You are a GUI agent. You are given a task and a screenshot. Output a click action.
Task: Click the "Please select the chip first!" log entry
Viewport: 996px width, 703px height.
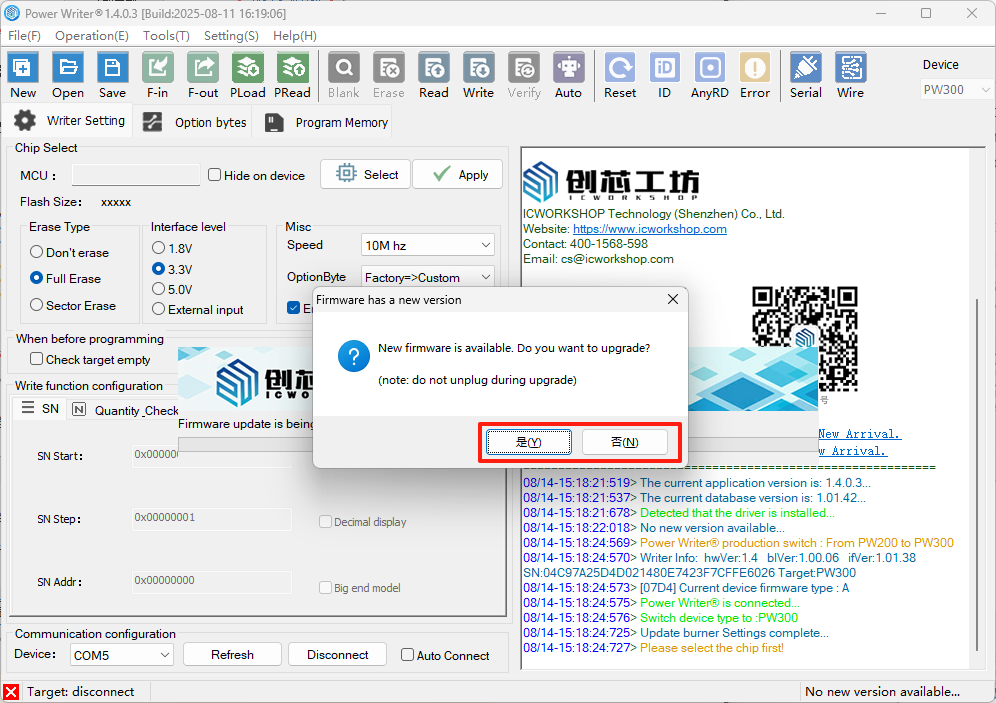pos(712,648)
